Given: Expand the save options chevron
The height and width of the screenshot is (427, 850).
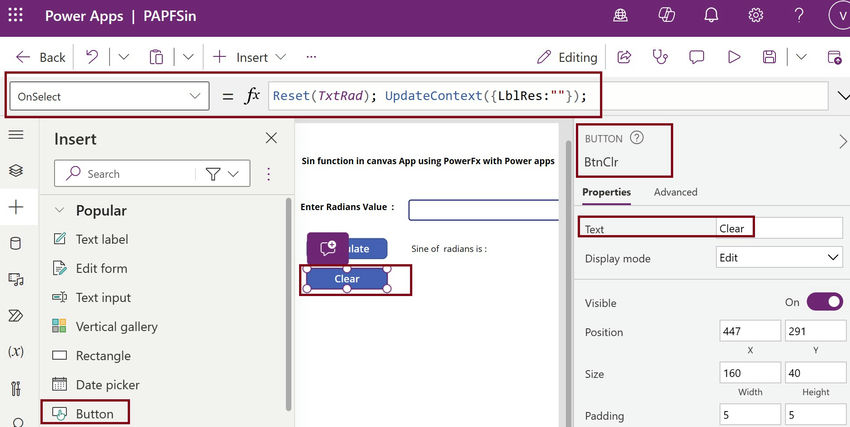Looking at the screenshot, I should coord(801,56).
